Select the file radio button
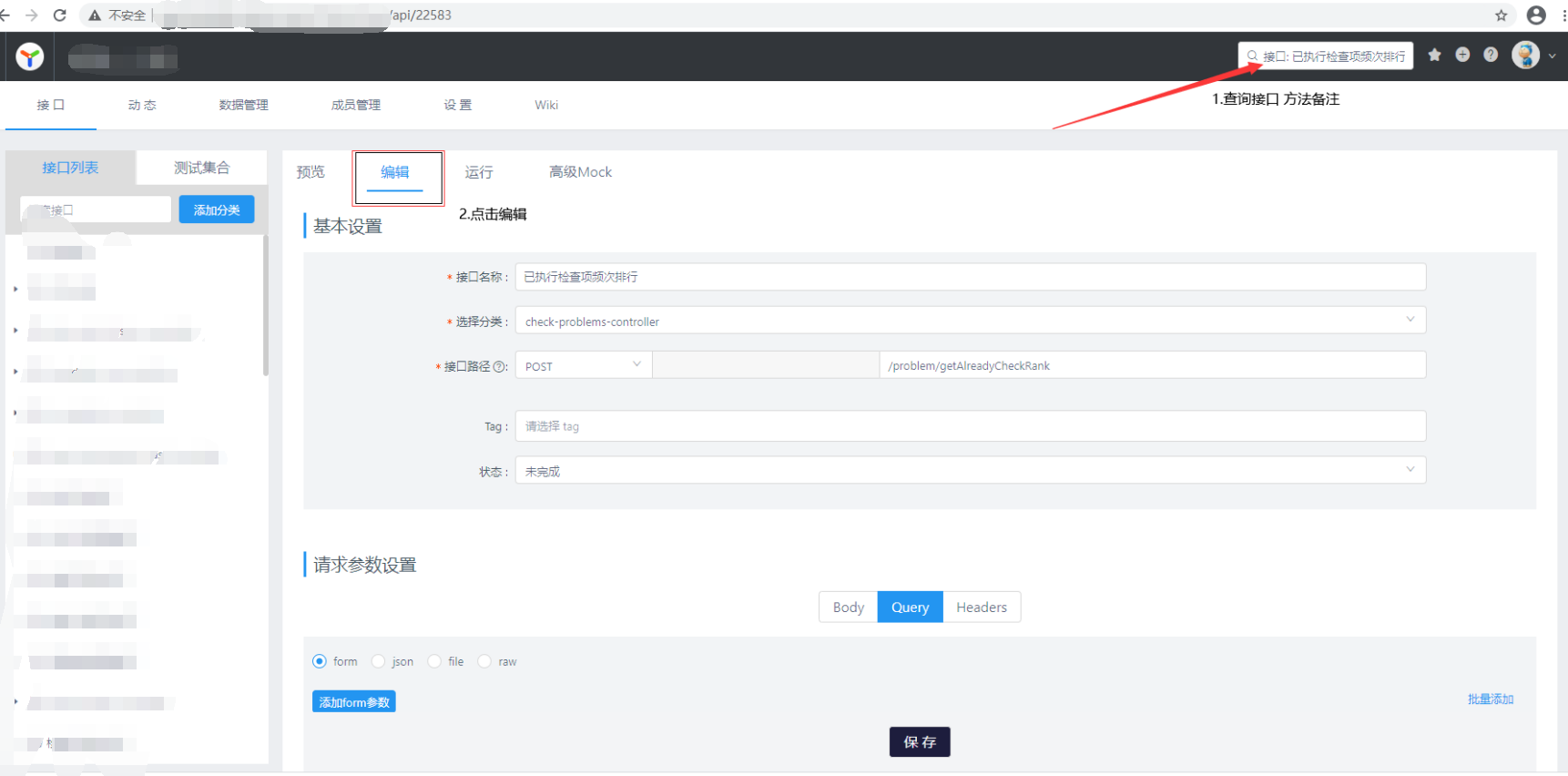Screen dimensions: 1568x776 (x=434, y=661)
